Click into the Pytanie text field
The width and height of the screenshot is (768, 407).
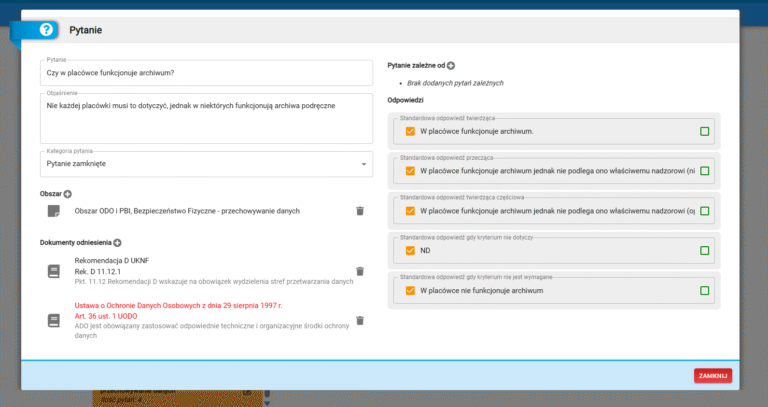pos(205,73)
